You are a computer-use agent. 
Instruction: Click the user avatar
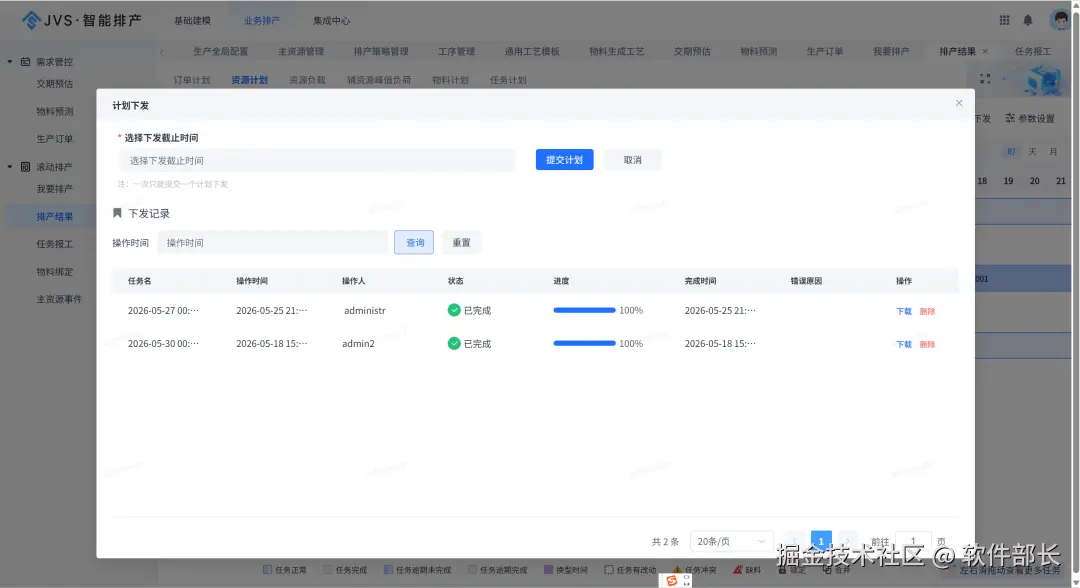[1060, 20]
